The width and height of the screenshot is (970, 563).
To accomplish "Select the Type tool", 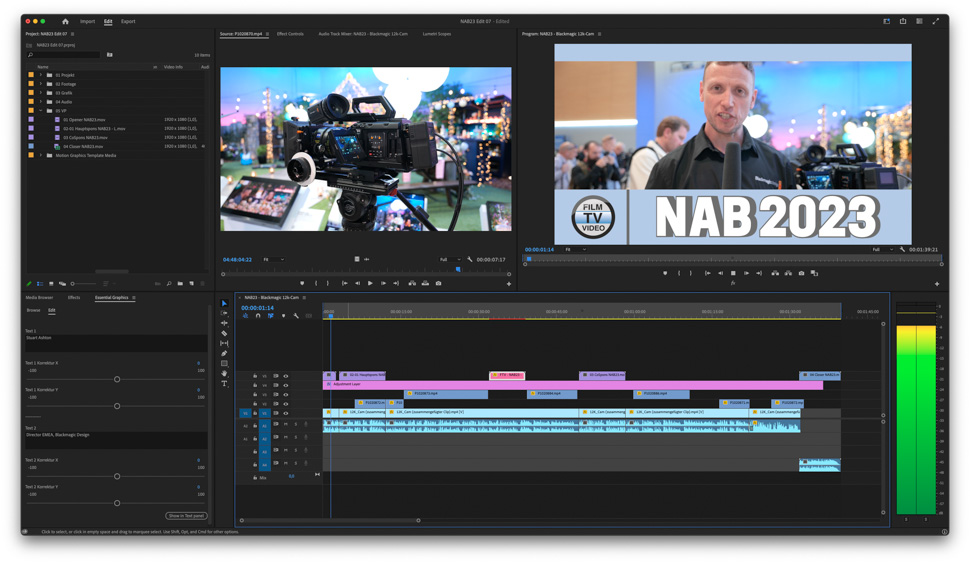I will click(224, 384).
